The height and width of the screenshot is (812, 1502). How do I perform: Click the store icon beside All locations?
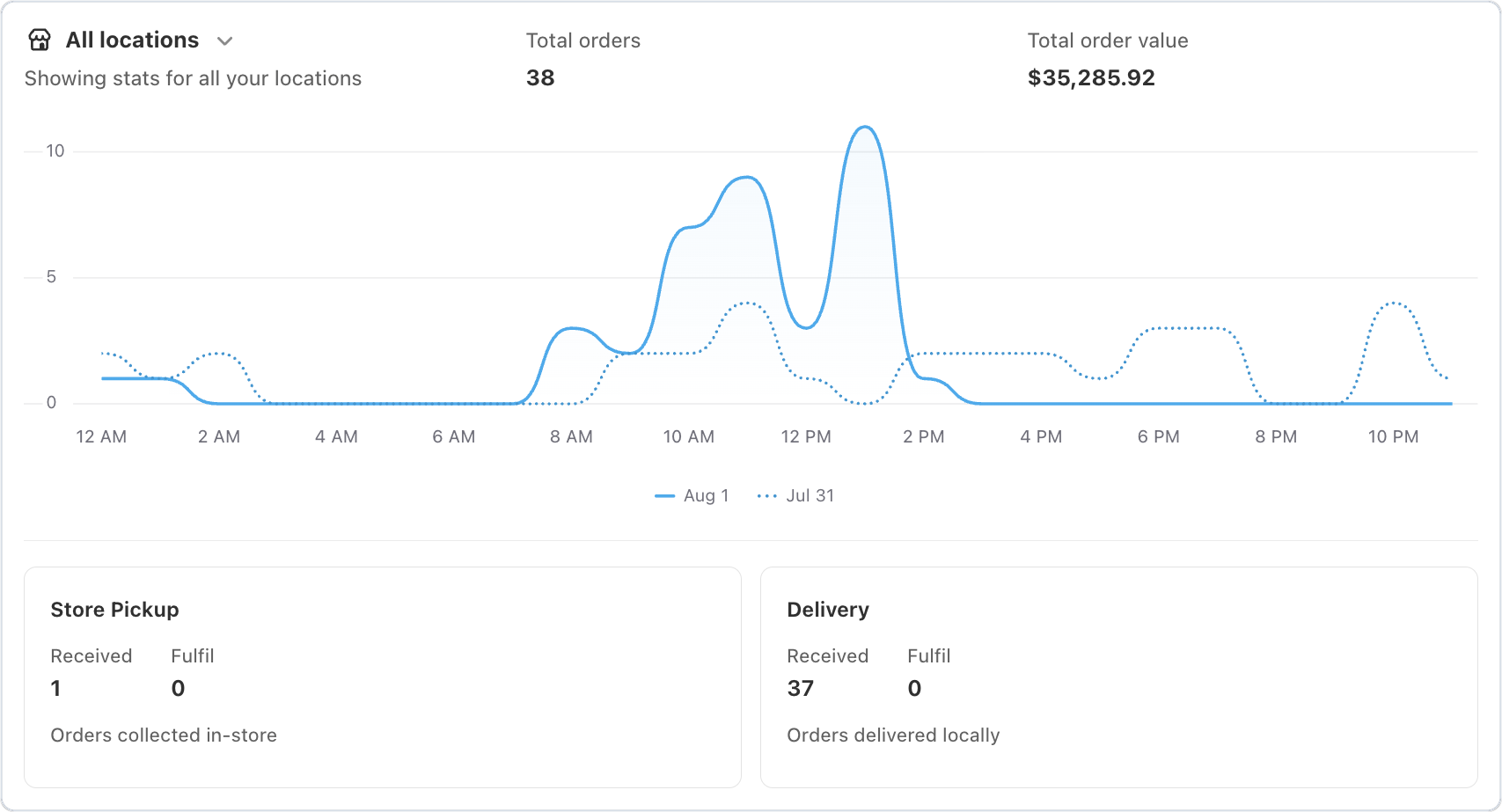(40, 40)
